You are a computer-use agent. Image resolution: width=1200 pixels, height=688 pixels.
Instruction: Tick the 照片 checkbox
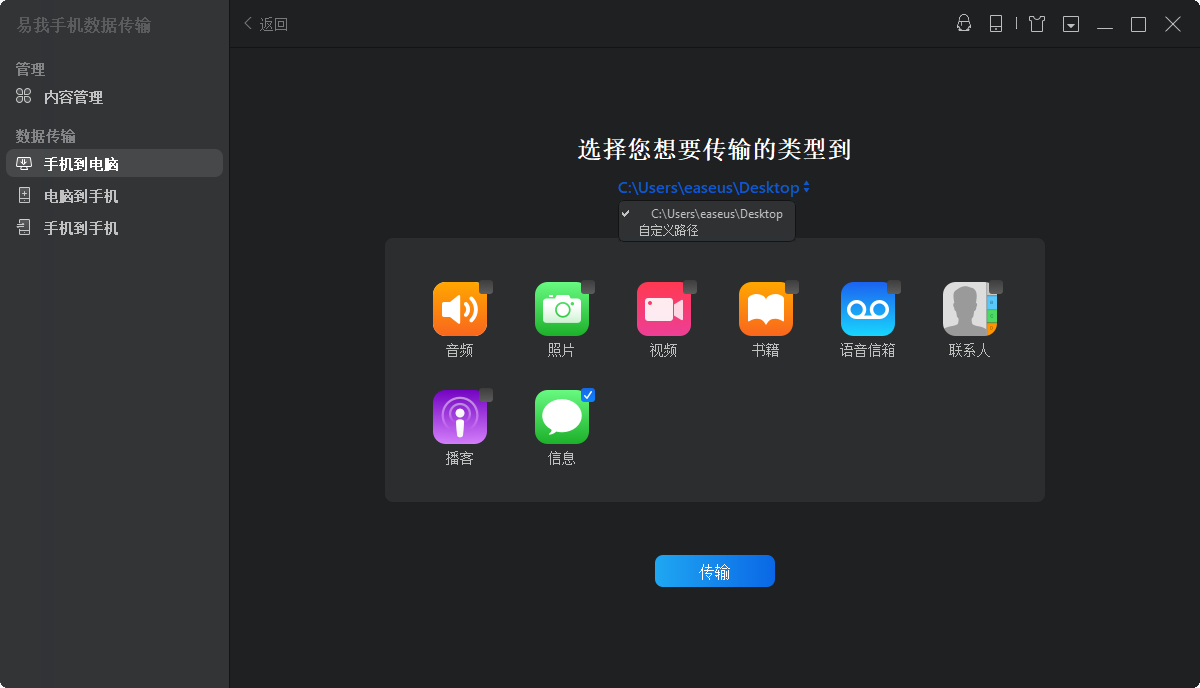pos(588,287)
